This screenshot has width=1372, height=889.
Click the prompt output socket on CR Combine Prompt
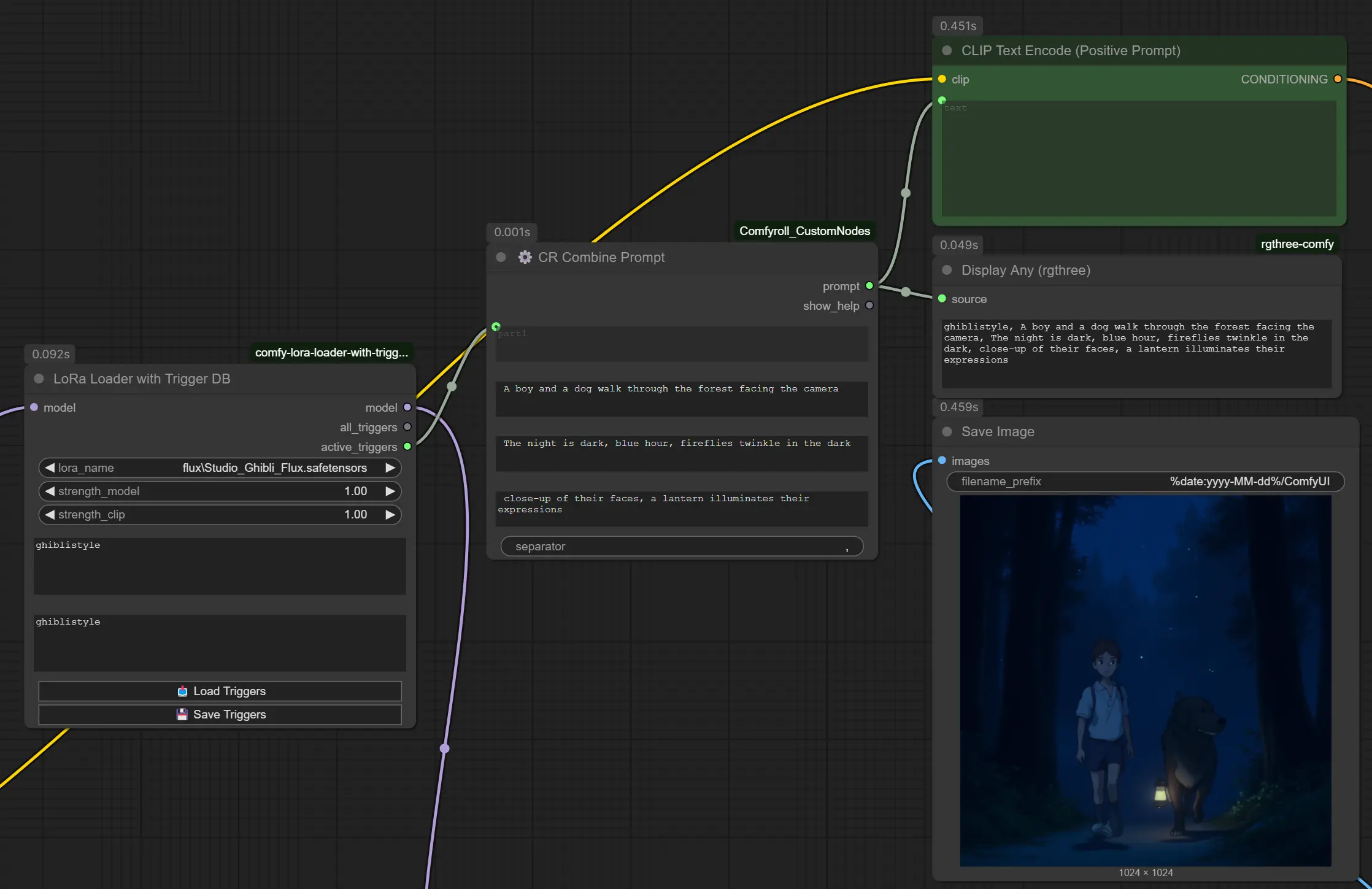coord(869,286)
